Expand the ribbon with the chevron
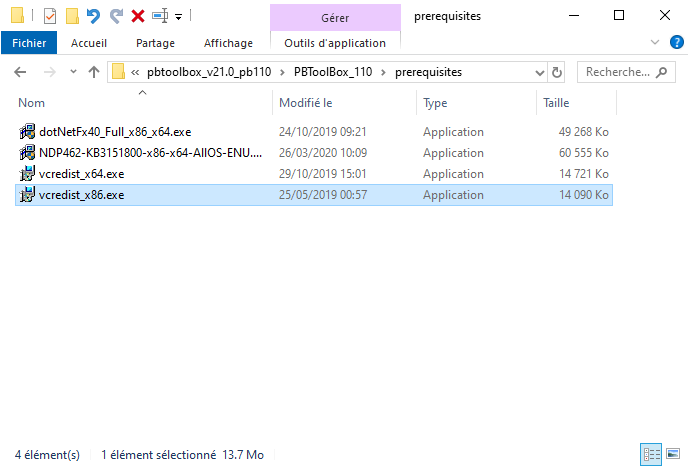The width and height of the screenshot is (689, 467). 655,43
